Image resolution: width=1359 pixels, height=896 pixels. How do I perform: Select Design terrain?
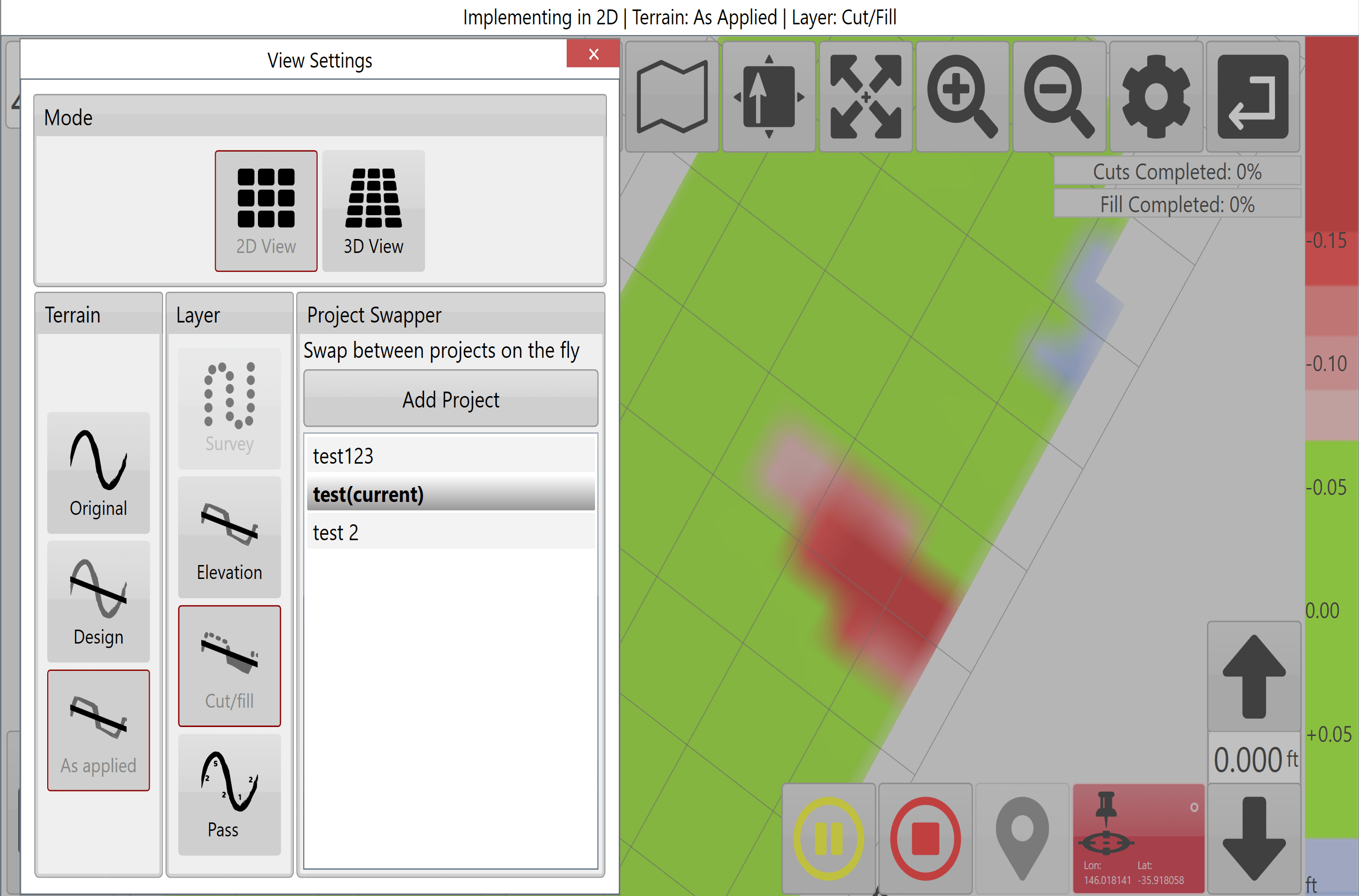coord(98,602)
